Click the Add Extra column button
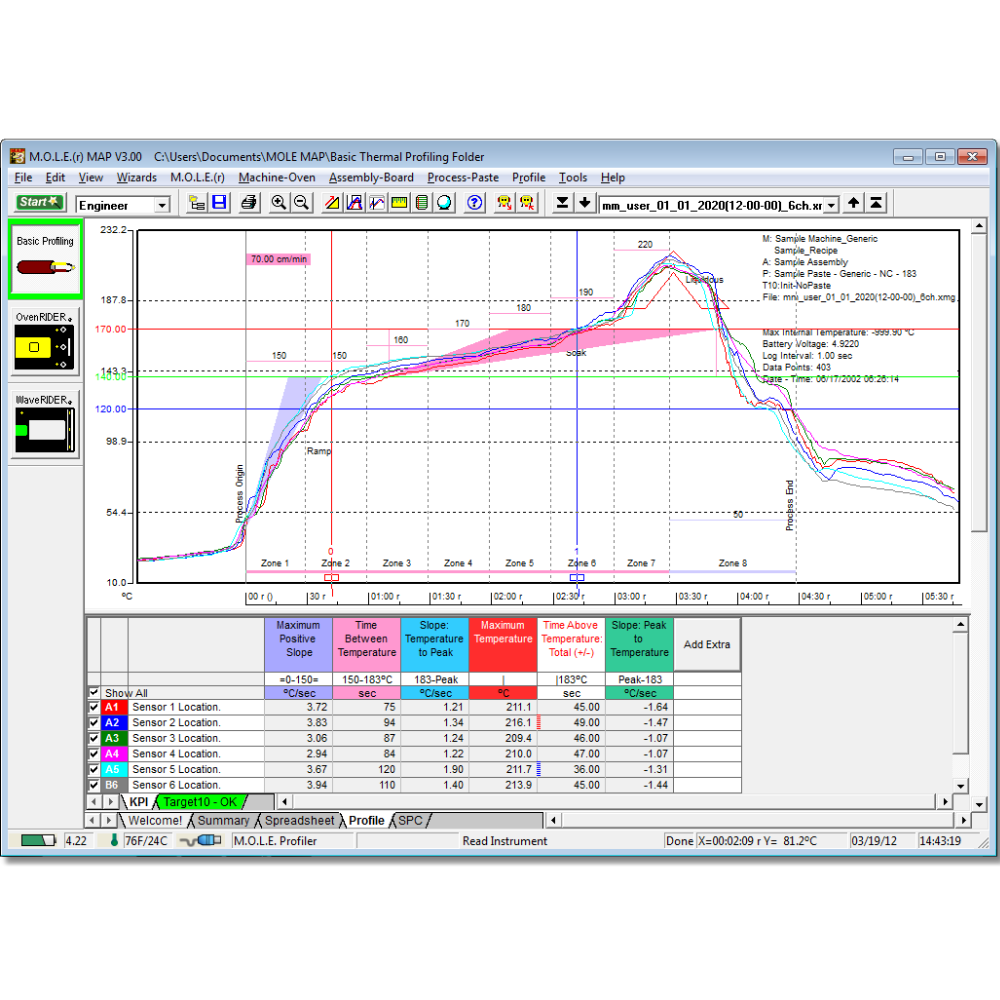Screen dimensions: 1000x1000 pos(707,645)
